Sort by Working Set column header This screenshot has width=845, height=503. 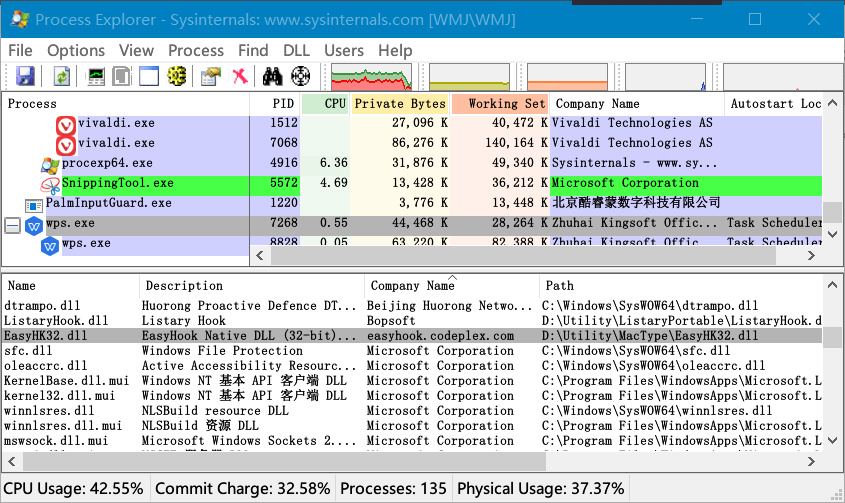point(501,104)
